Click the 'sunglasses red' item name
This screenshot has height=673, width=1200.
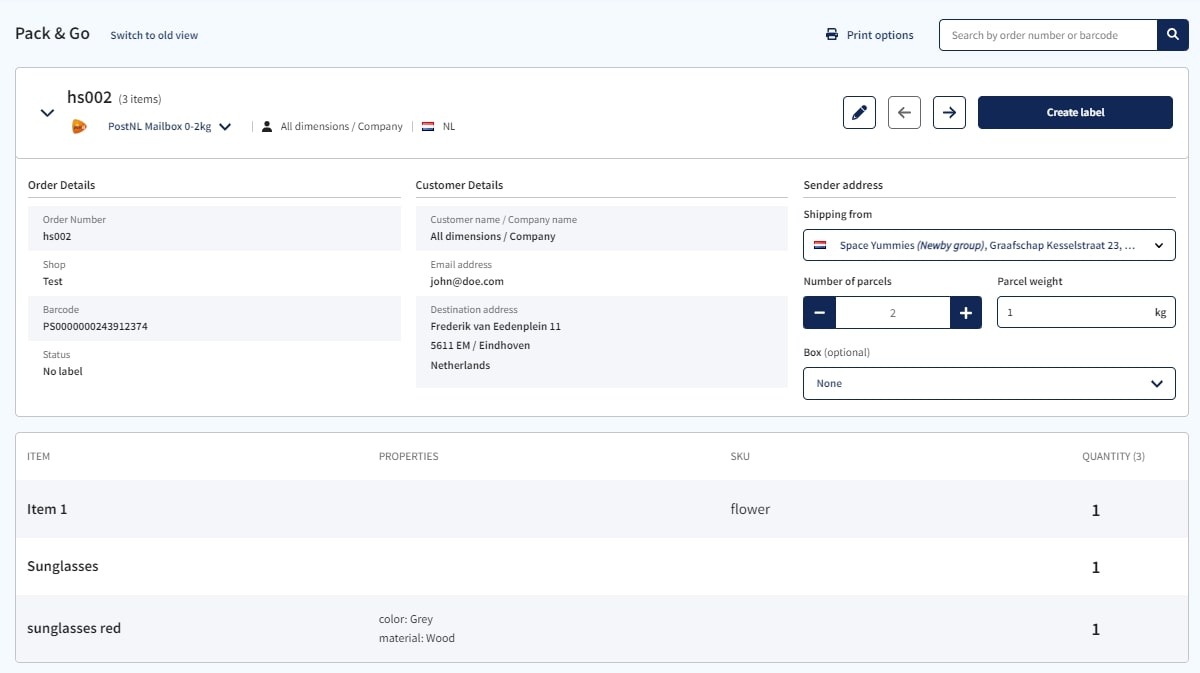pyautogui.click(x=74, y=628)
